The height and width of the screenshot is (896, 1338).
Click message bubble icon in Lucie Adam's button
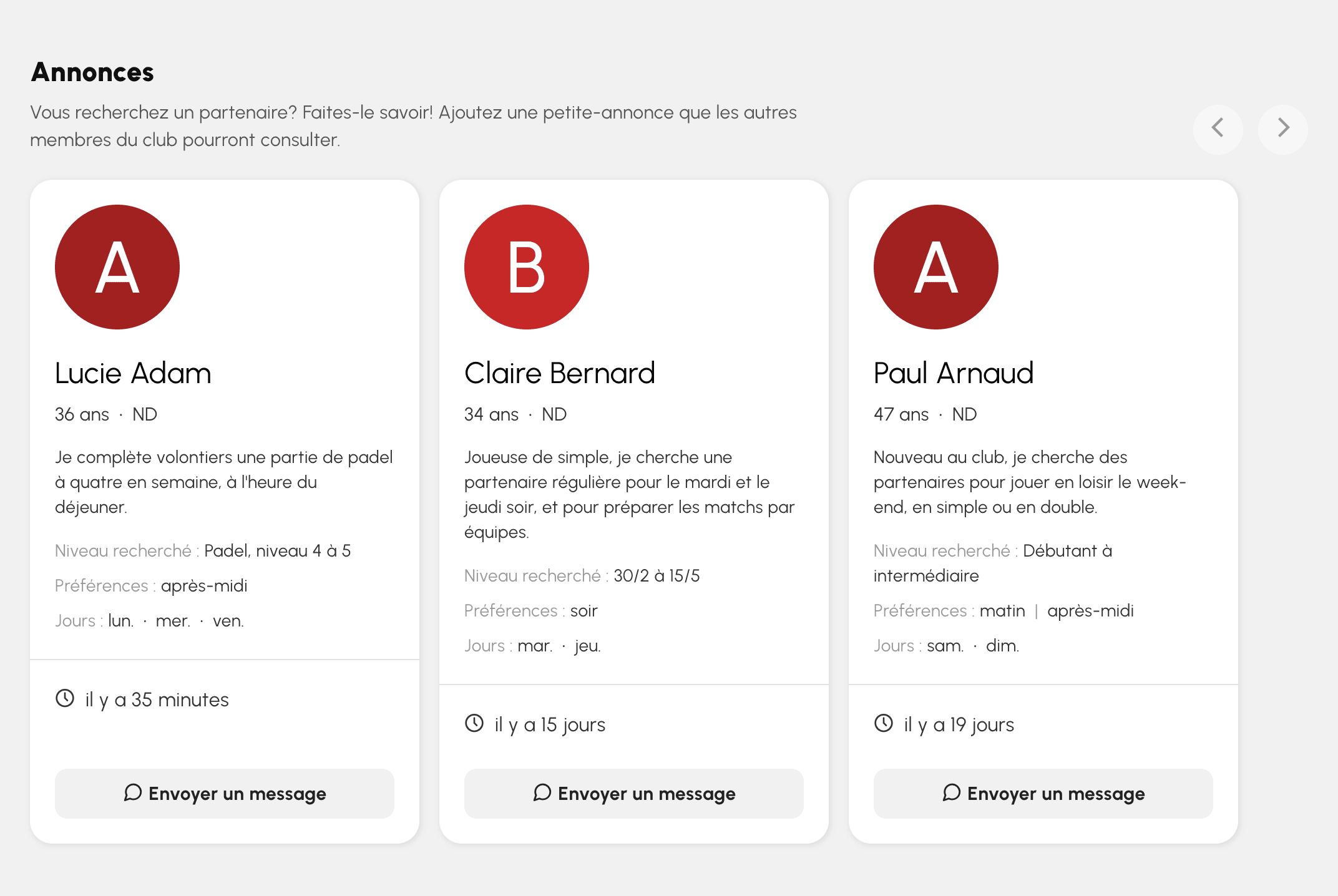coord(133,792)
